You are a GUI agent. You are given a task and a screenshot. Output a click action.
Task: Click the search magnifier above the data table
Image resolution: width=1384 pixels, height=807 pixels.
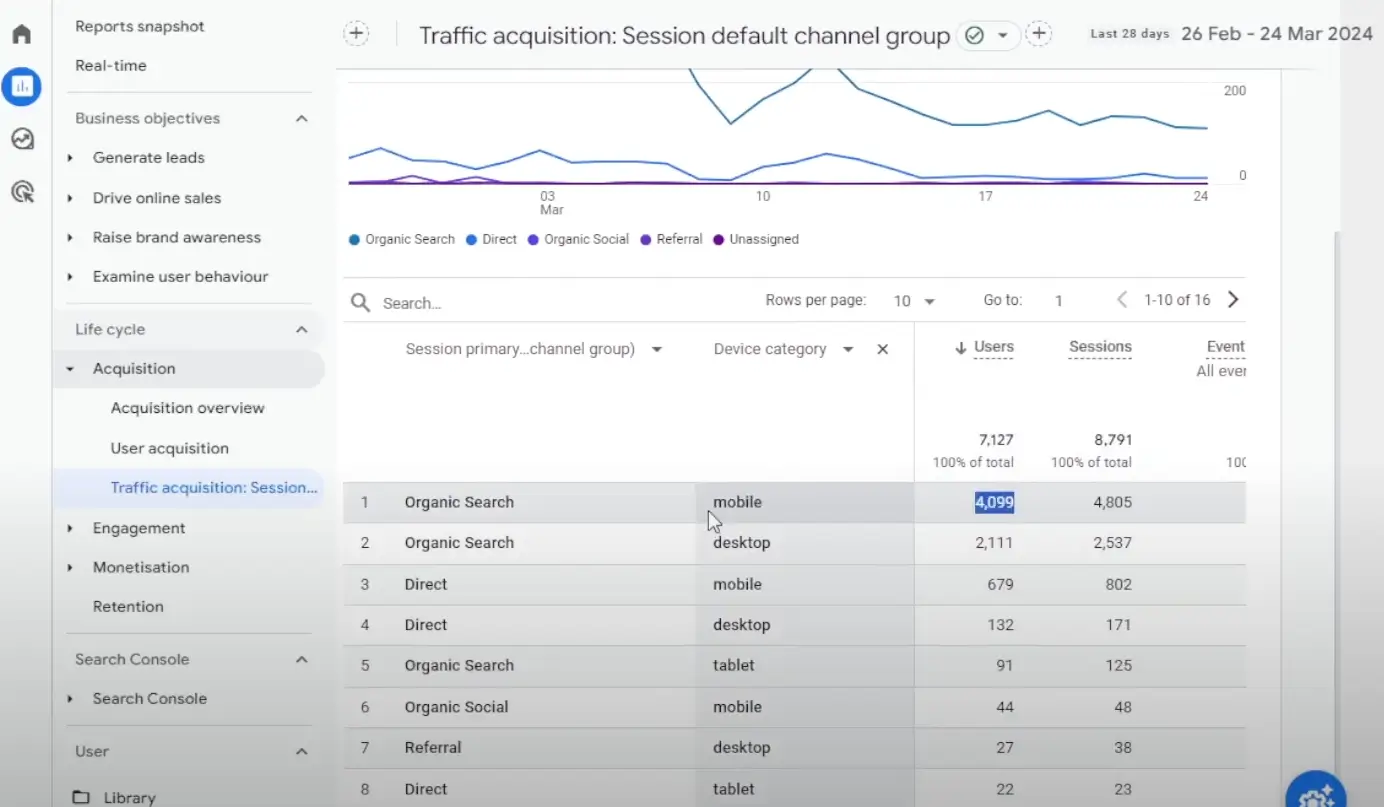pyautogui.click(x=360, y=302)
